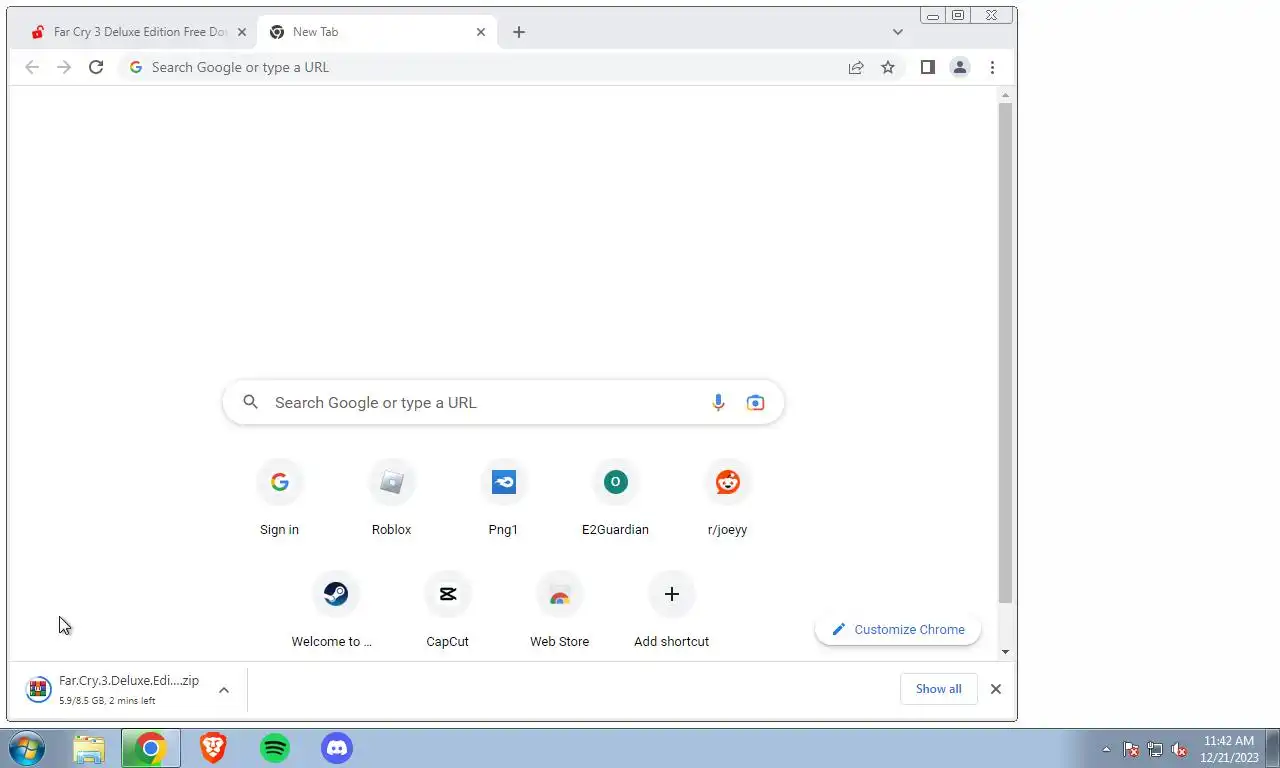The height and width of the screenshot is (768, 1280).
Task: Open File Explorer from the taskbar
Action: 88,748
